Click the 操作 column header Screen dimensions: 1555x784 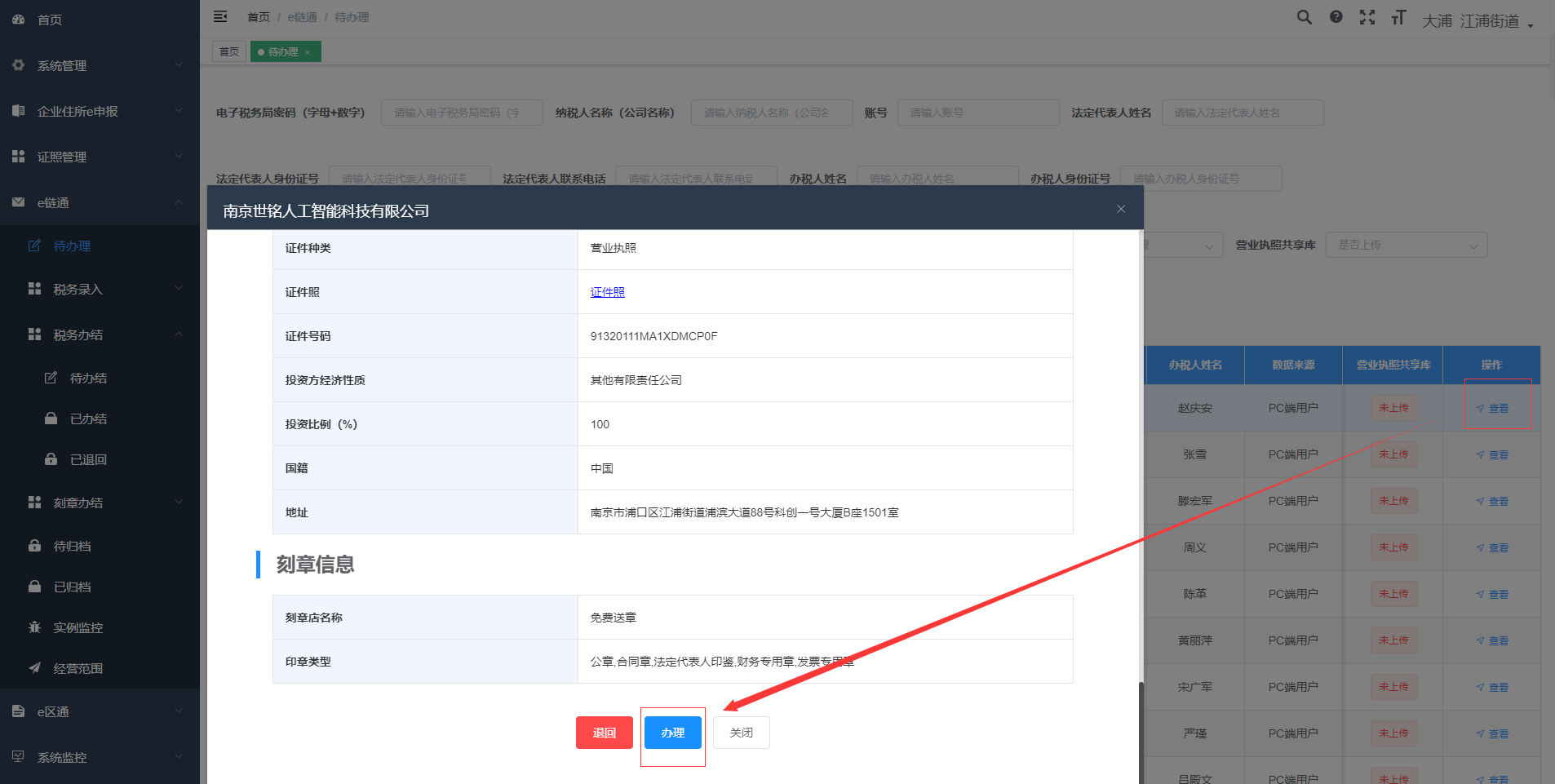1491,365
